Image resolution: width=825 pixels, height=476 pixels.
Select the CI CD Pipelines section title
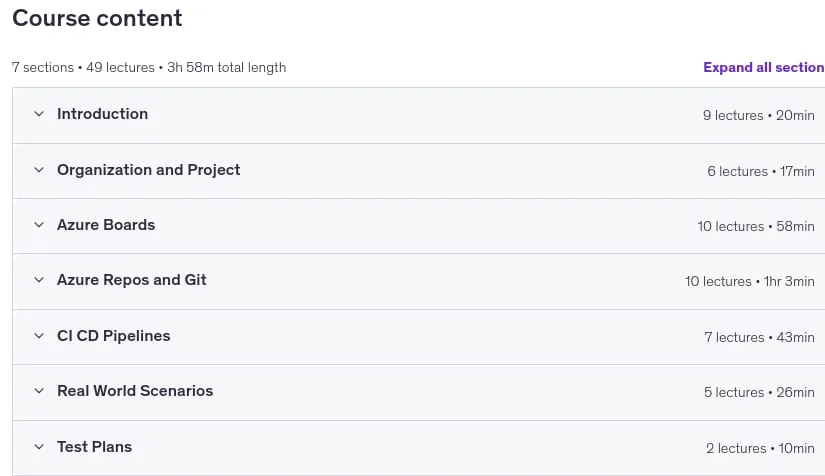click(114, 336)
